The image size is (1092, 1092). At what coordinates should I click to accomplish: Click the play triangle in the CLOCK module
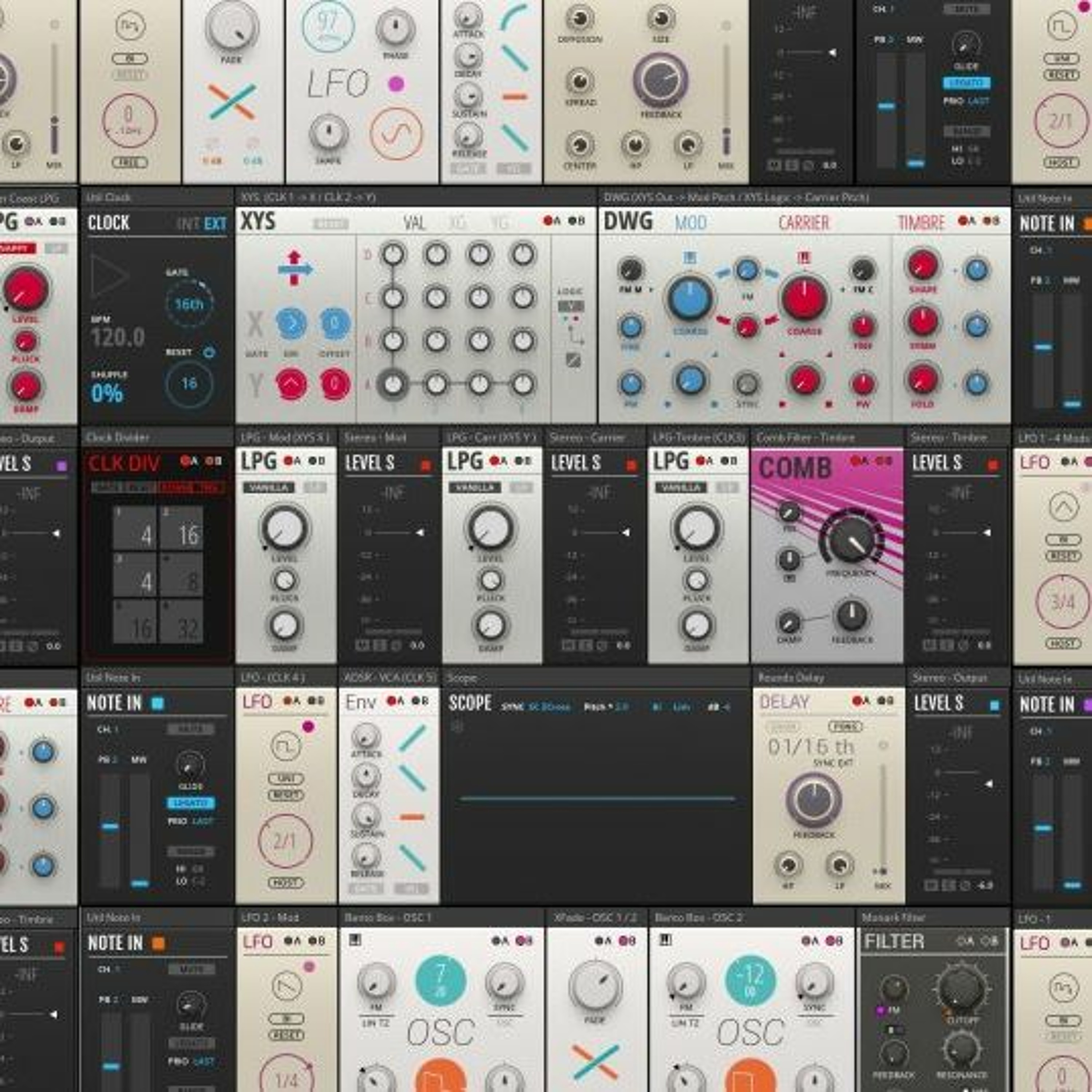click(x=110, y=276)
